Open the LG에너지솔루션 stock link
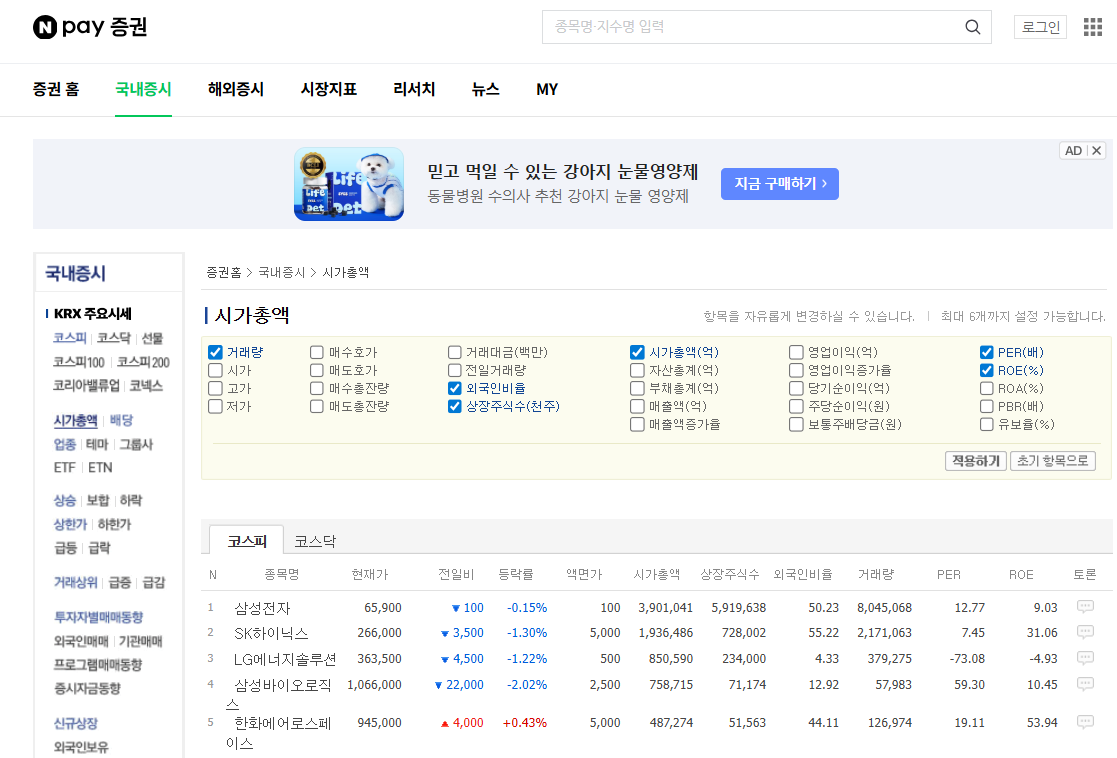 pyautogui.click(x=285, y=659)
